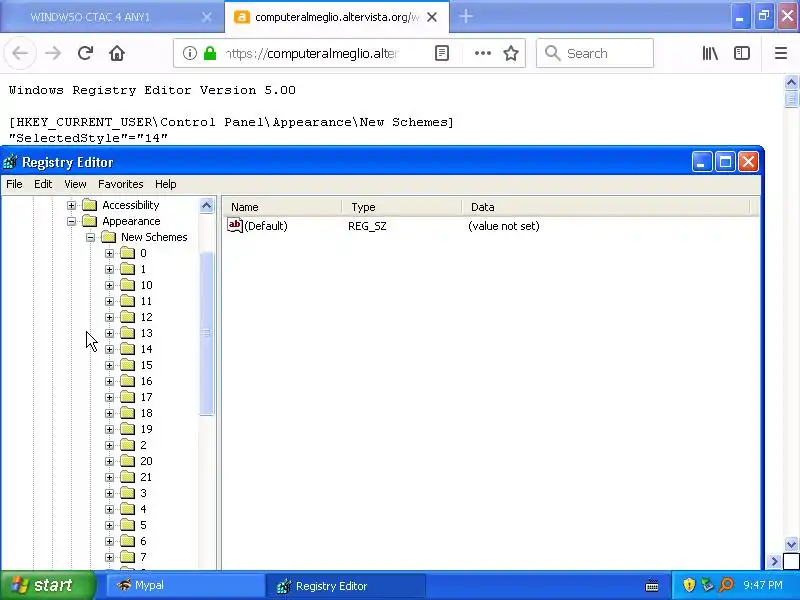Viewport: 800px width, 600px height.
Task: Open Firefox home page icon
Action: click(x=117, y=53)
